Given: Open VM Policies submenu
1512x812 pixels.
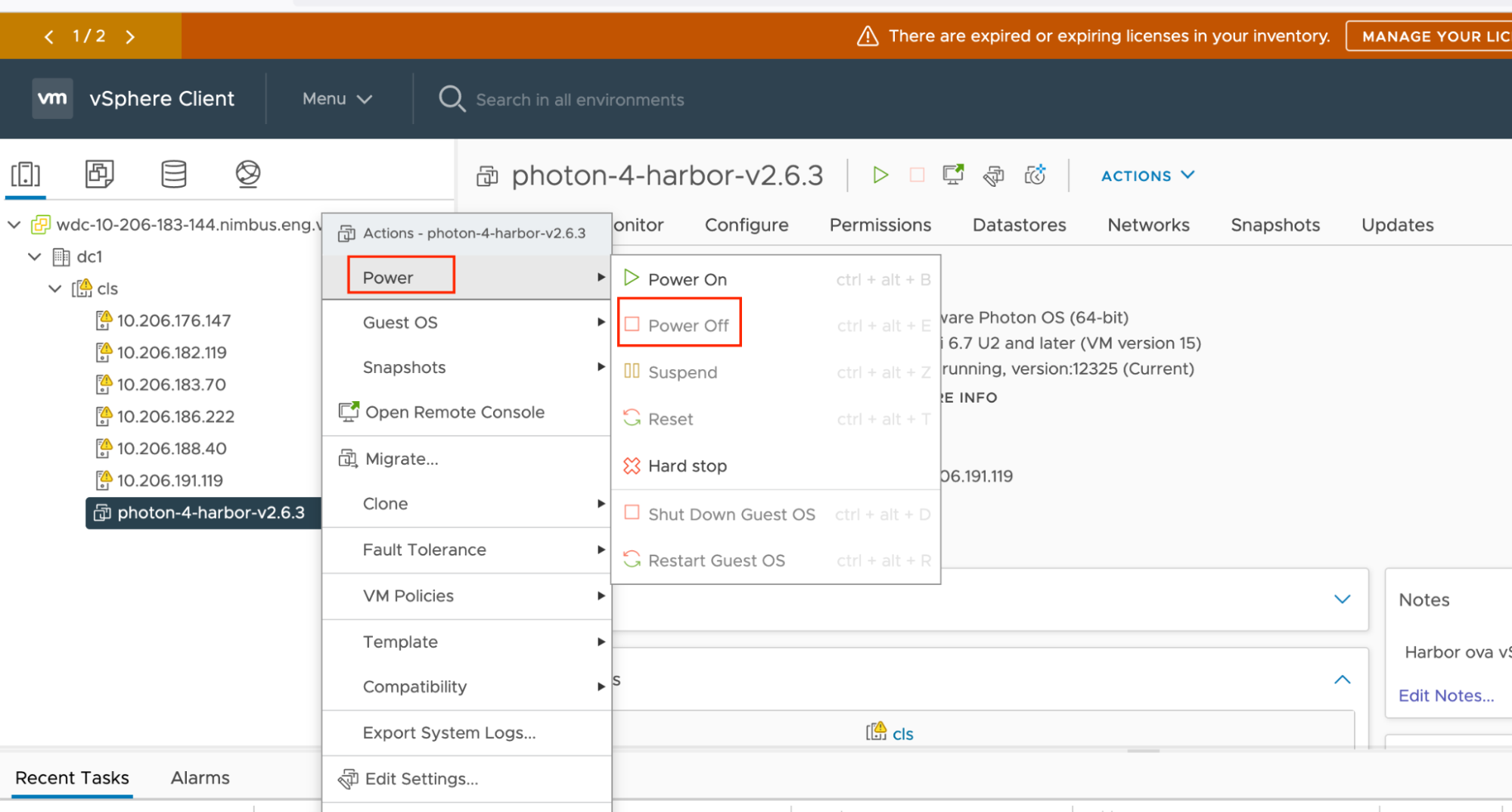Looking at the screenshot, I should pyautogui.click(x=467, y=596).
